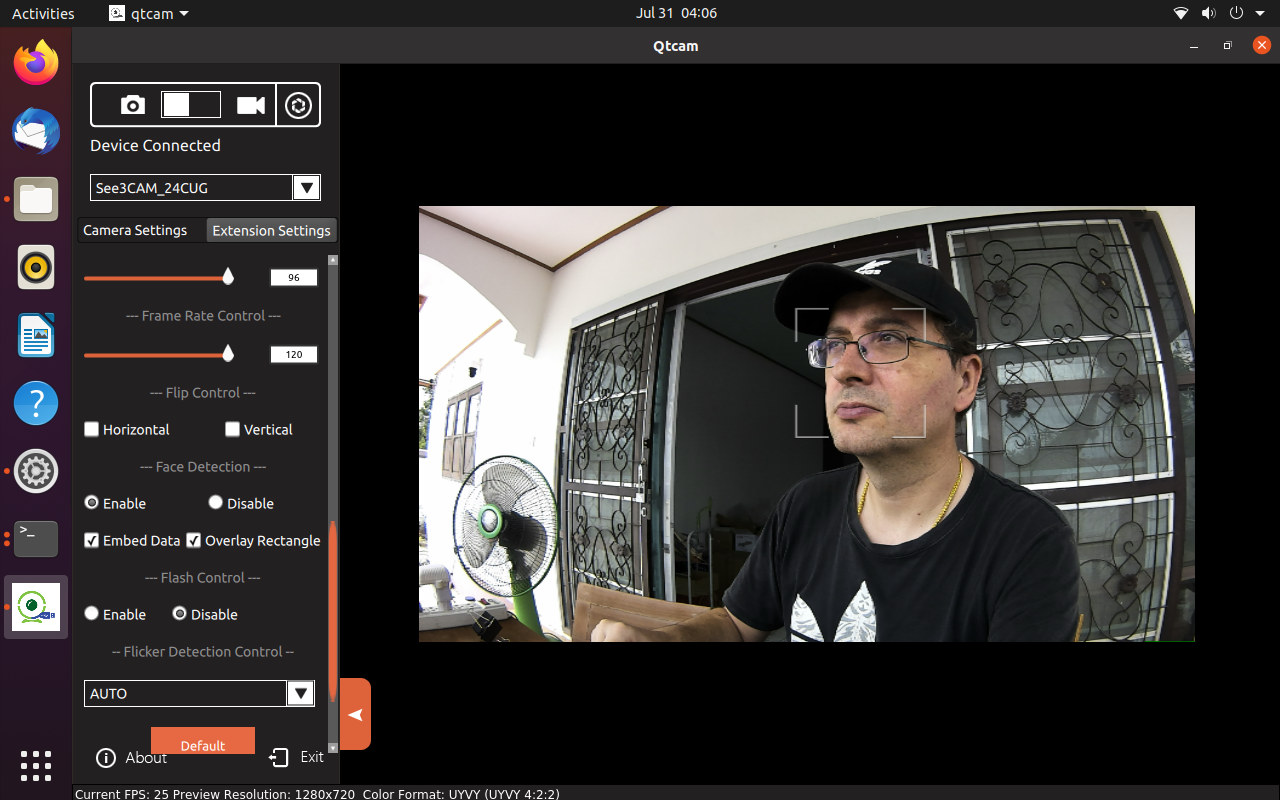Uncheck the Embed Data checkbox
This screenshot has width=1280, height=800.
click(92, 540)
